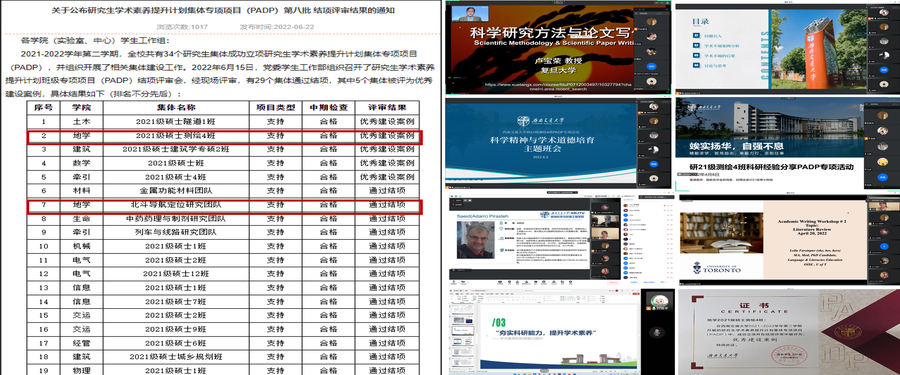Click the cartoon avatar beside the PowerPoint window
The height and width of the screenshot is (375, 900).
tap(660, 301)
